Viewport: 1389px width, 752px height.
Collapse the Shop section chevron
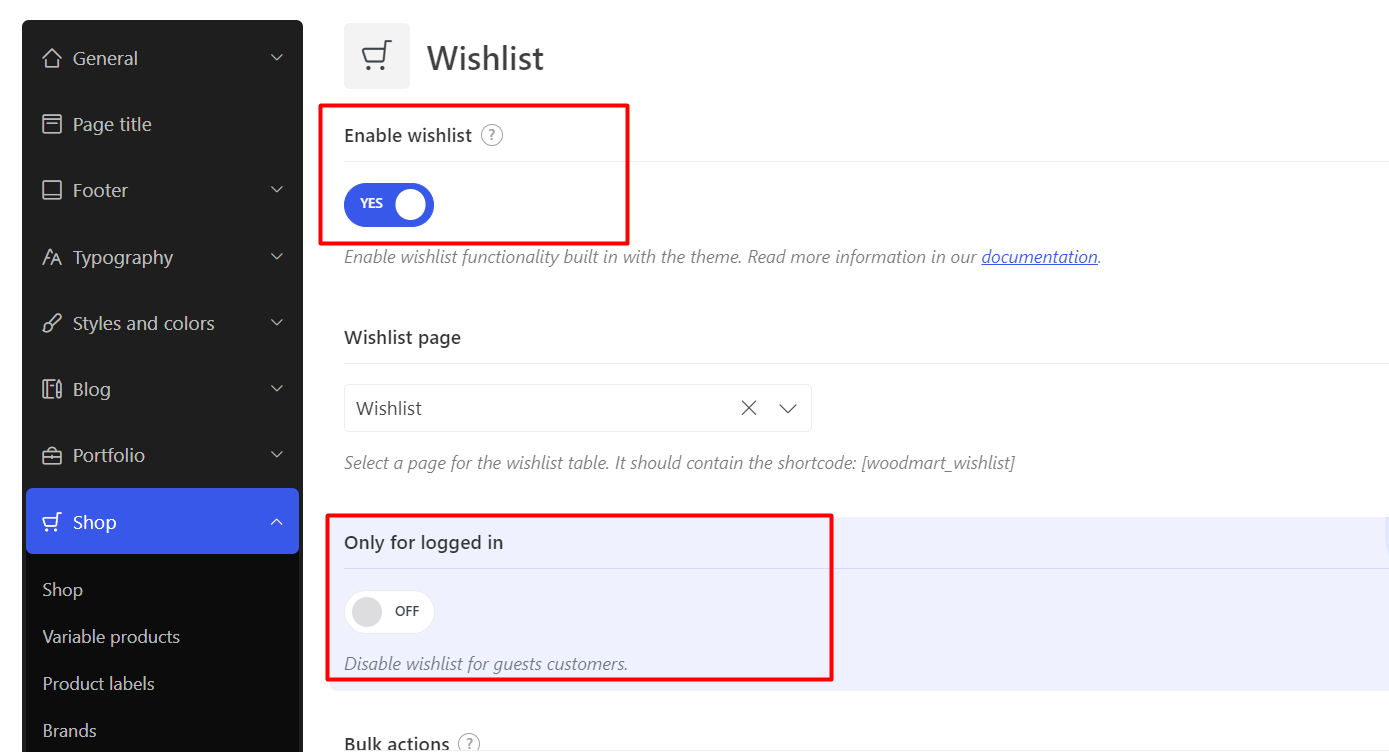tap(277, 522)
